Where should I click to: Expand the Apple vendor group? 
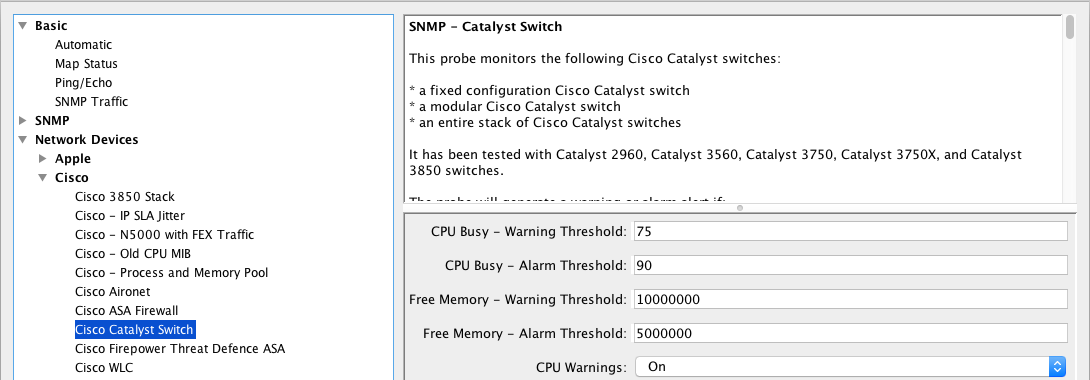pos(42,158)
